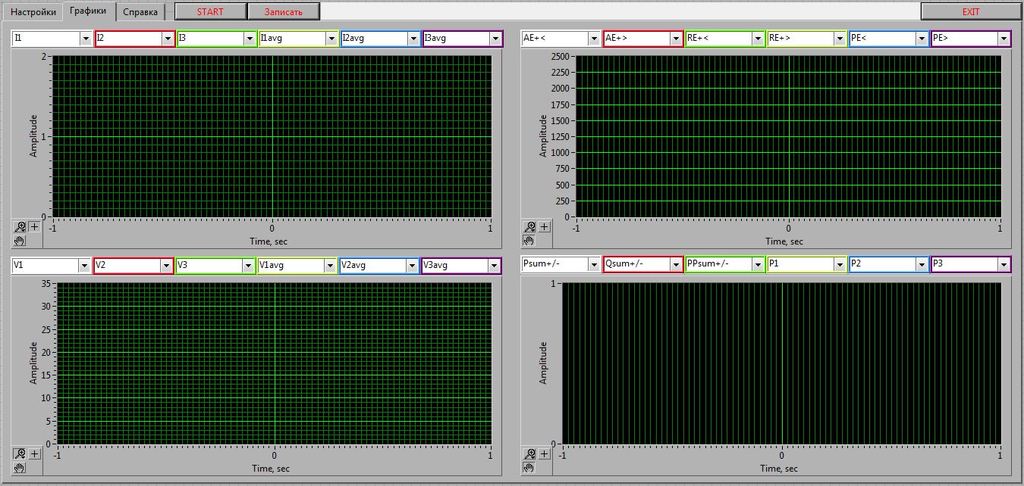The height and width of the screenshot is (486, 1024).
Task: Open the V2 channel dropdown
Action: pyautogui.click(x=133, y=265)
